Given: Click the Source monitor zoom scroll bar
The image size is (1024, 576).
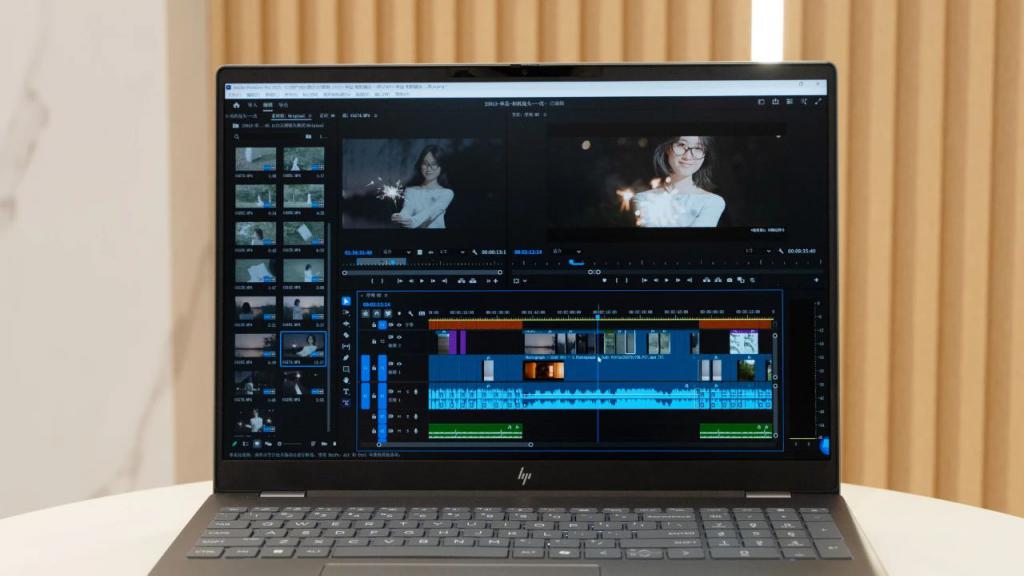Looking at the screenshot, I should click(423, 272).
